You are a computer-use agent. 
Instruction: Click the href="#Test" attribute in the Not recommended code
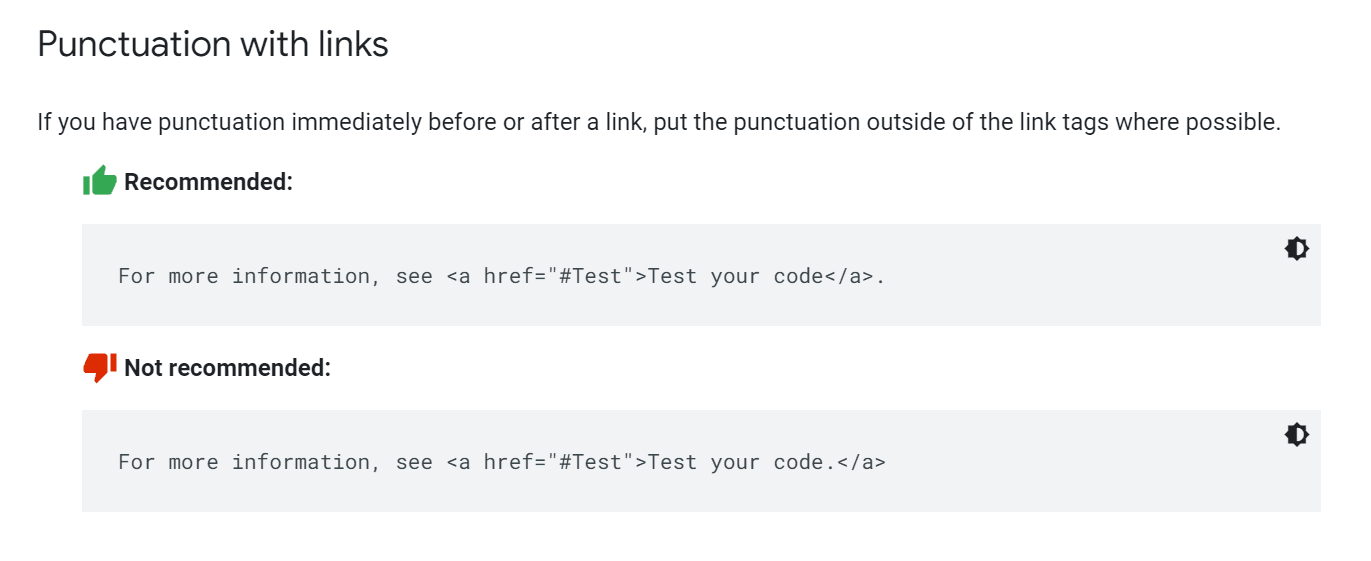pos(559,462)
